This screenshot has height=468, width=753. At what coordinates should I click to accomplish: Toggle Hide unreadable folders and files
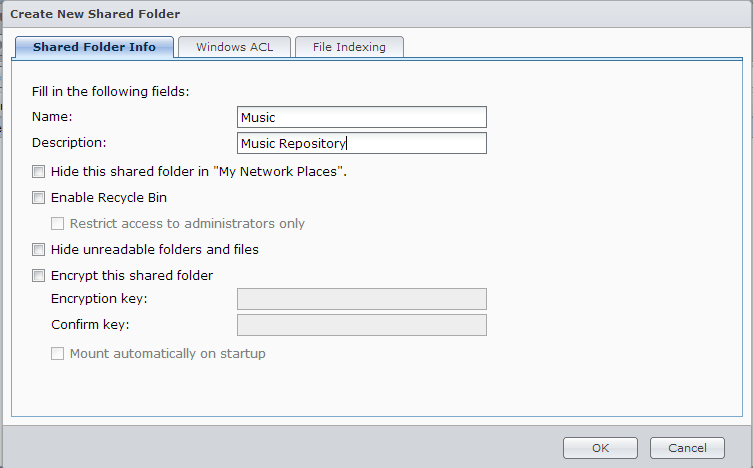(x=39, y=250)
